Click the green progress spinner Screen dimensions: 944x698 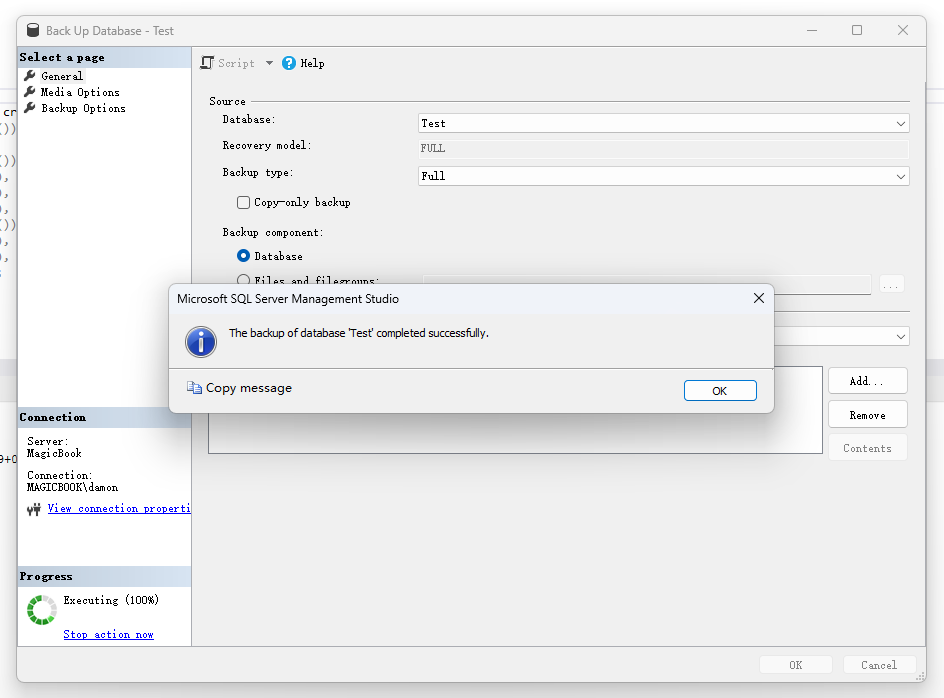pyautogui.click(x=42, y=609)
